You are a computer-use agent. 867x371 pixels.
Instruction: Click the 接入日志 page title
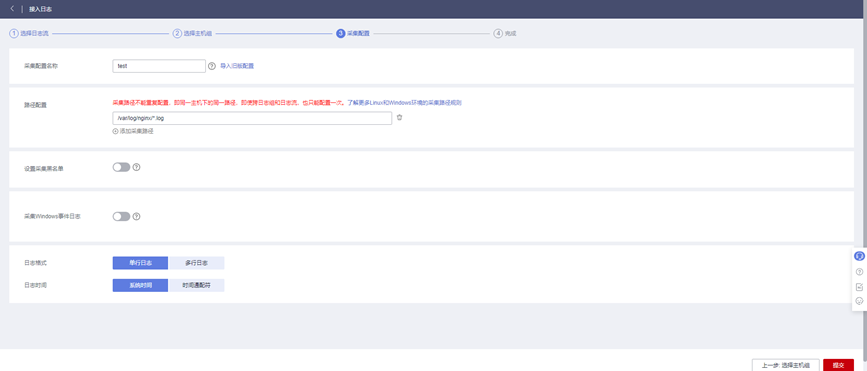41,9
